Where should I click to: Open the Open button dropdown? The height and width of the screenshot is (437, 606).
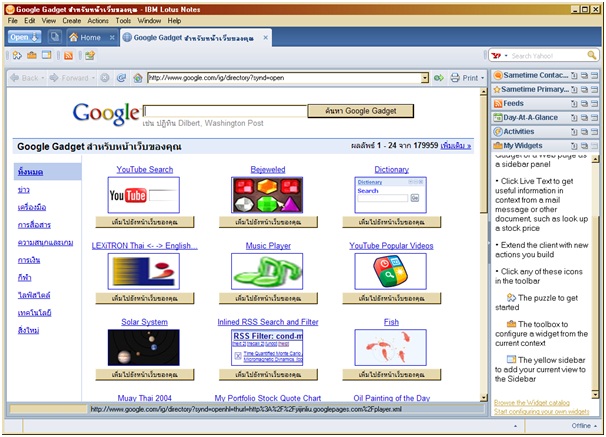click(x=35, y=37)
